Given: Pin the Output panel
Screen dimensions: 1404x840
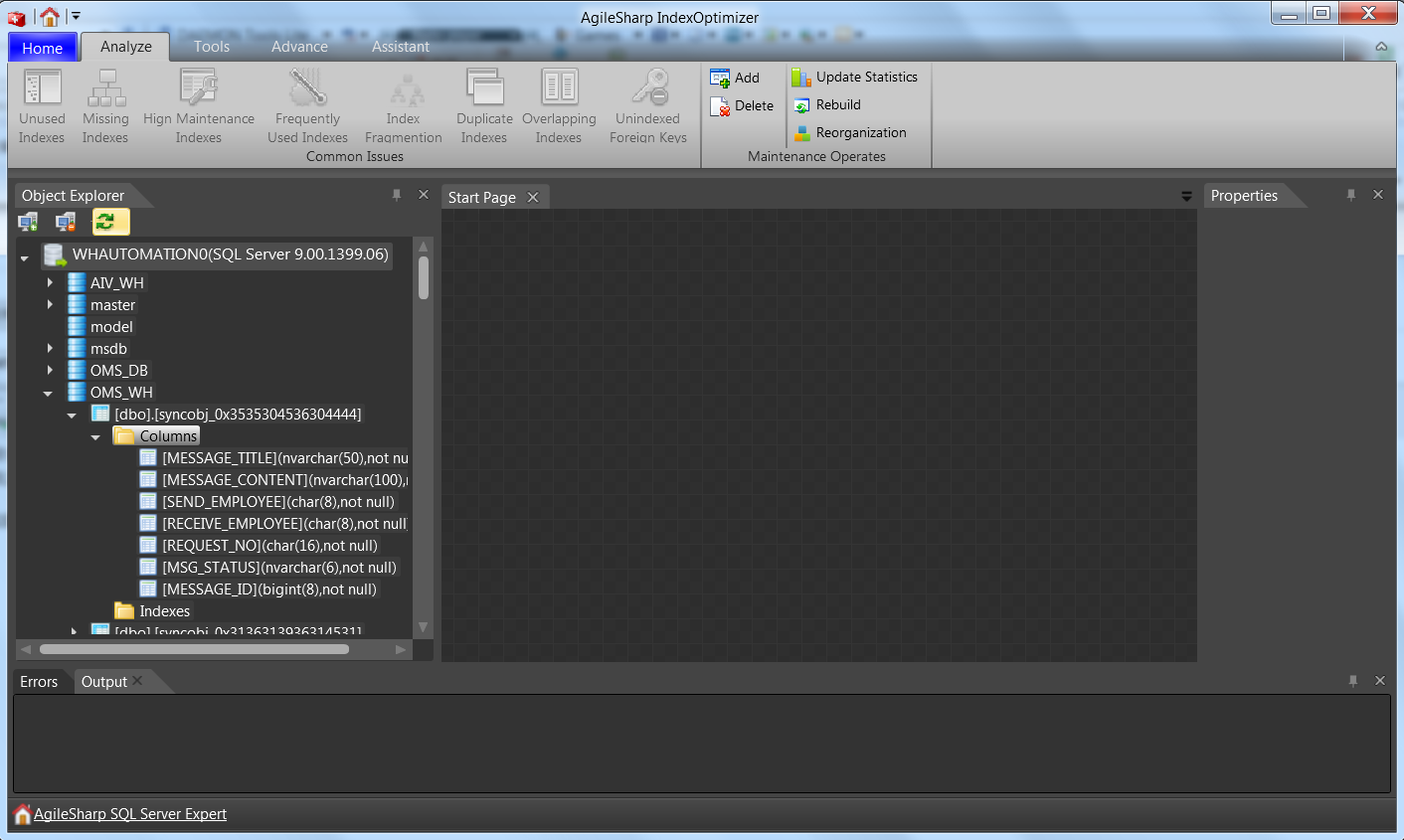Looking at the screenshot, I should click(1353, 681).
